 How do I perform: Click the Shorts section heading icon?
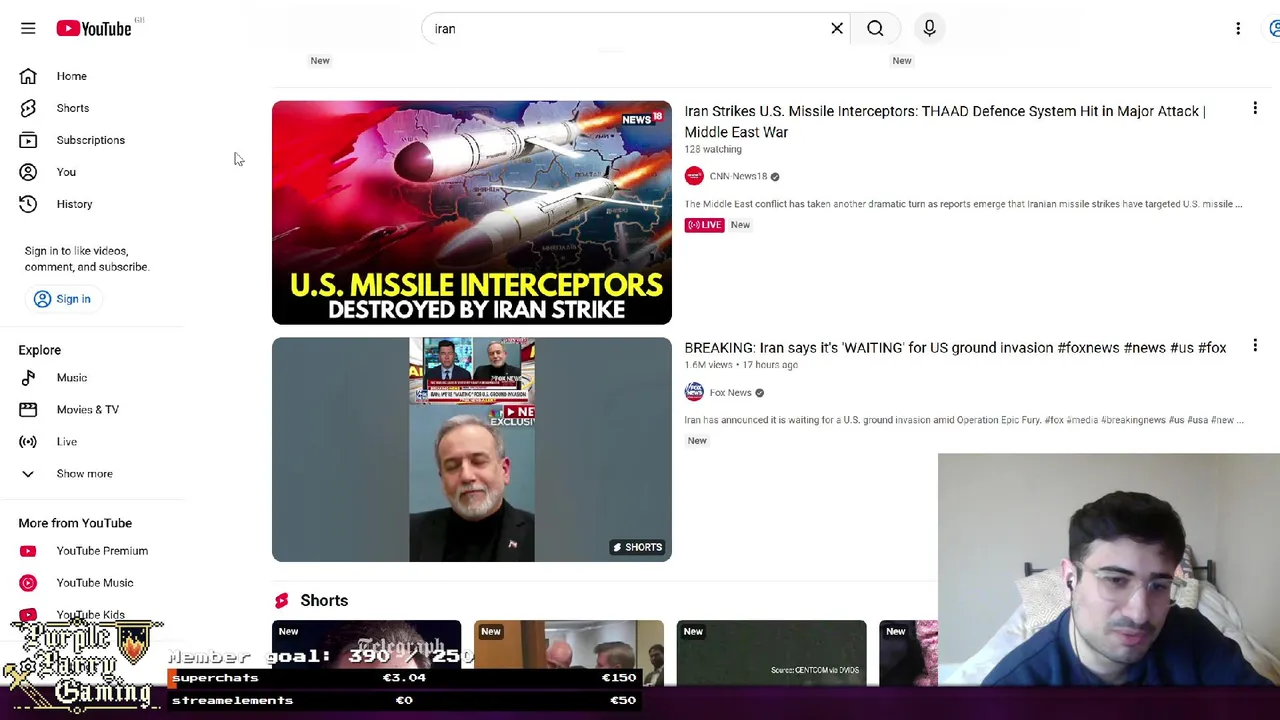point(281,601)
